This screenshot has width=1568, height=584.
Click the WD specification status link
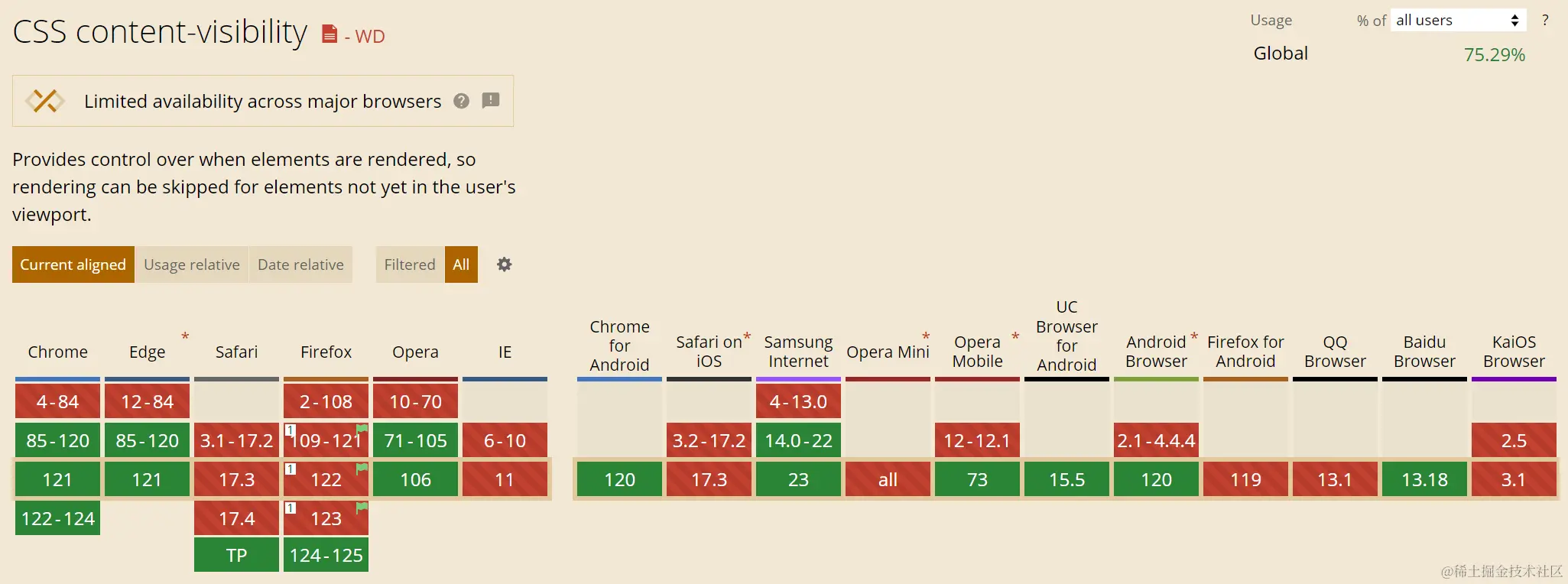[x=370, y=36]
